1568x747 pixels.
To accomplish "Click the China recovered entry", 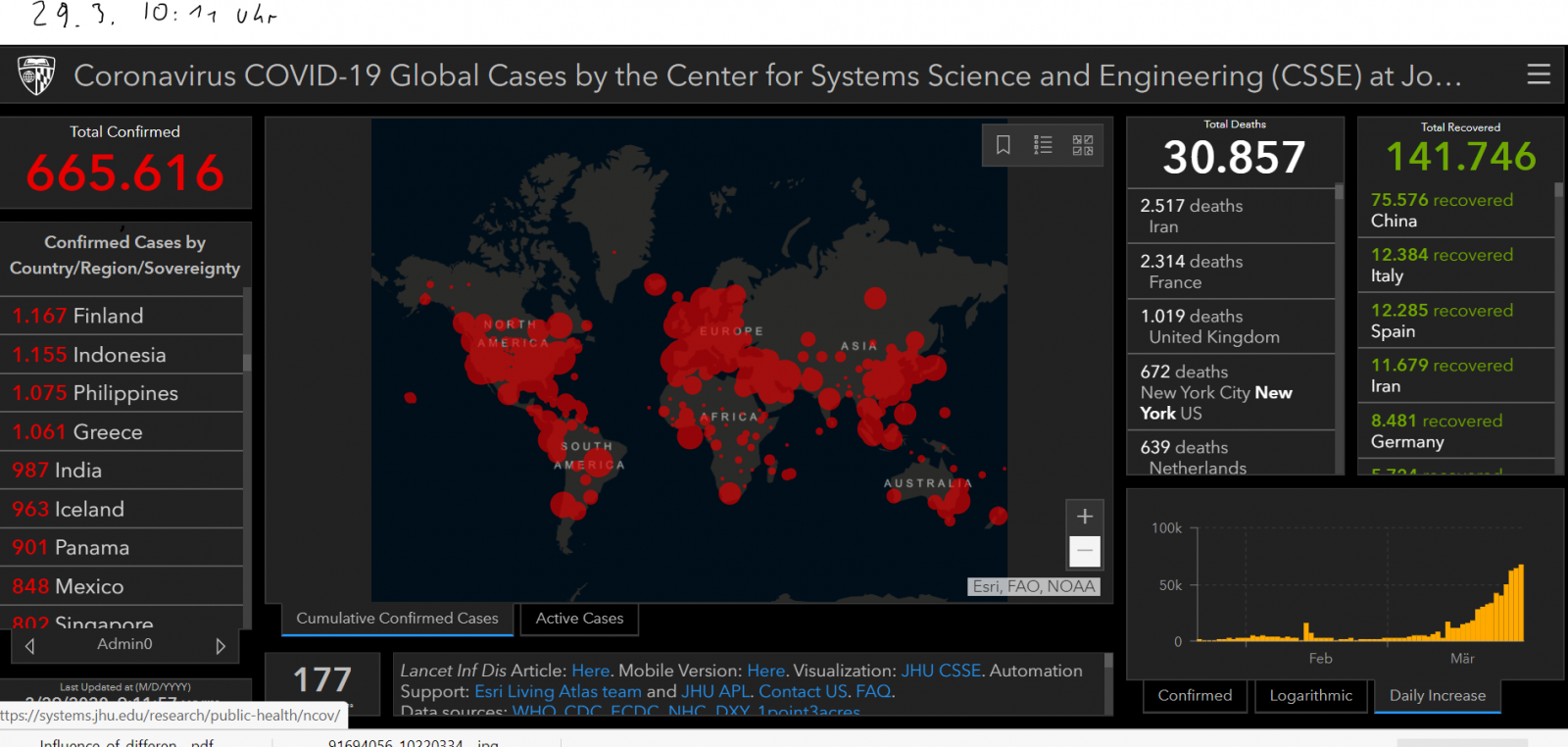I will click(1456, 210).
